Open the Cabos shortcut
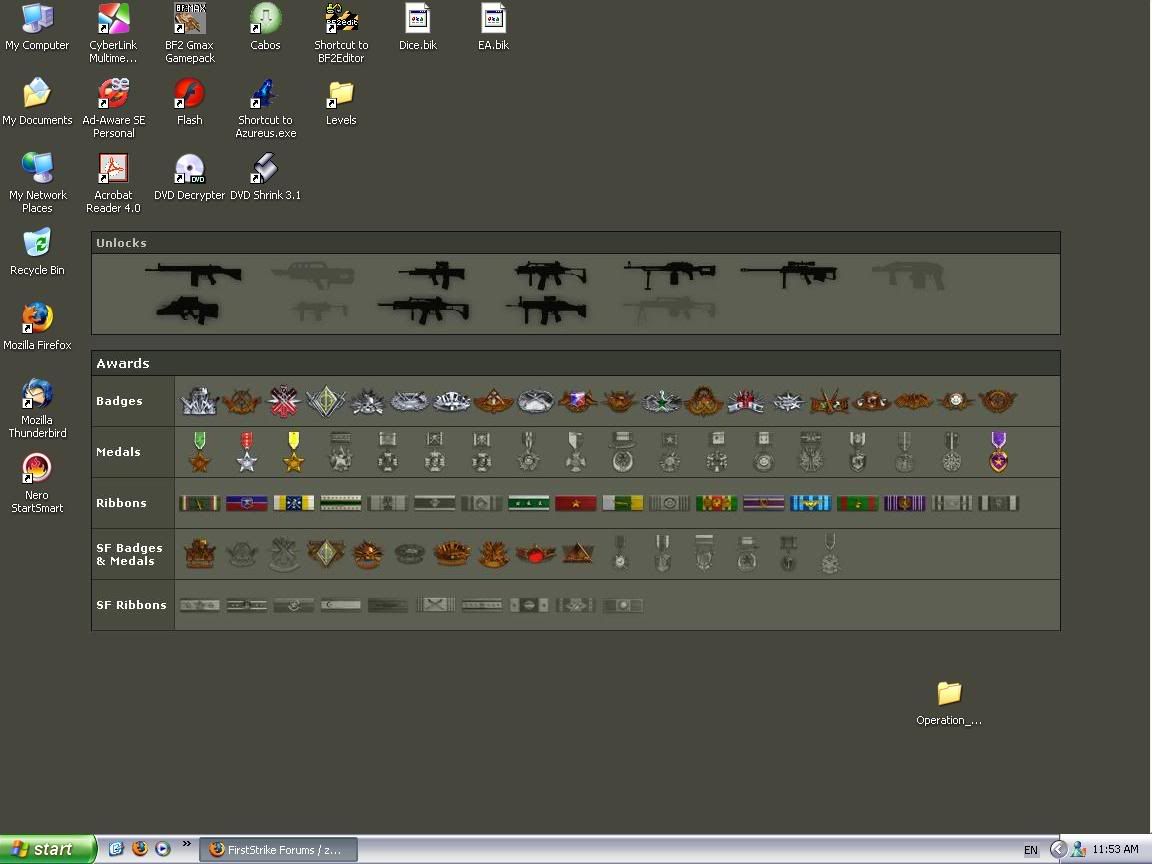Viewport: 1152px width, 864px height. coord(265,28)
